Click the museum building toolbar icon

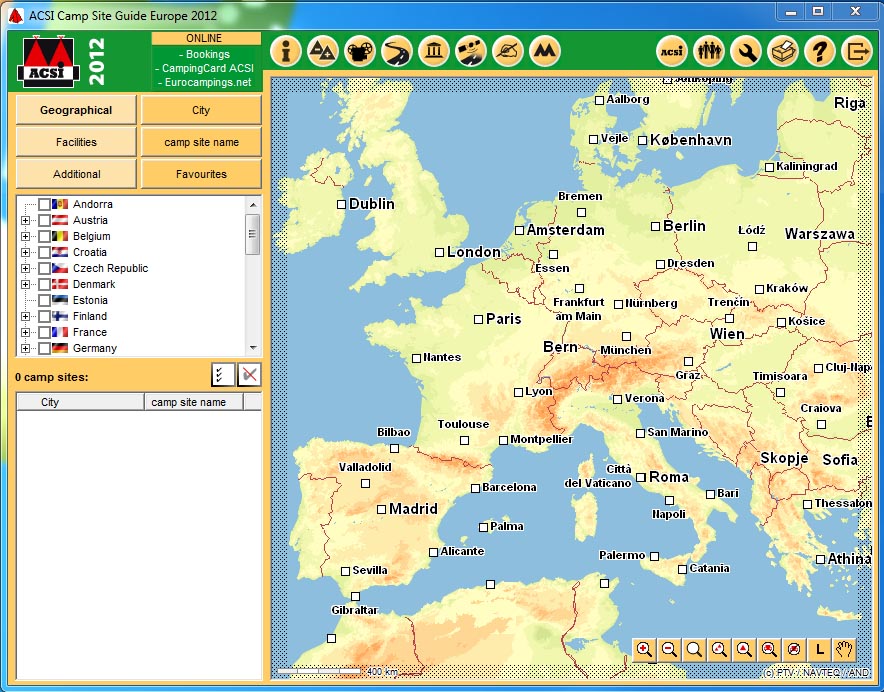[434, 51]
